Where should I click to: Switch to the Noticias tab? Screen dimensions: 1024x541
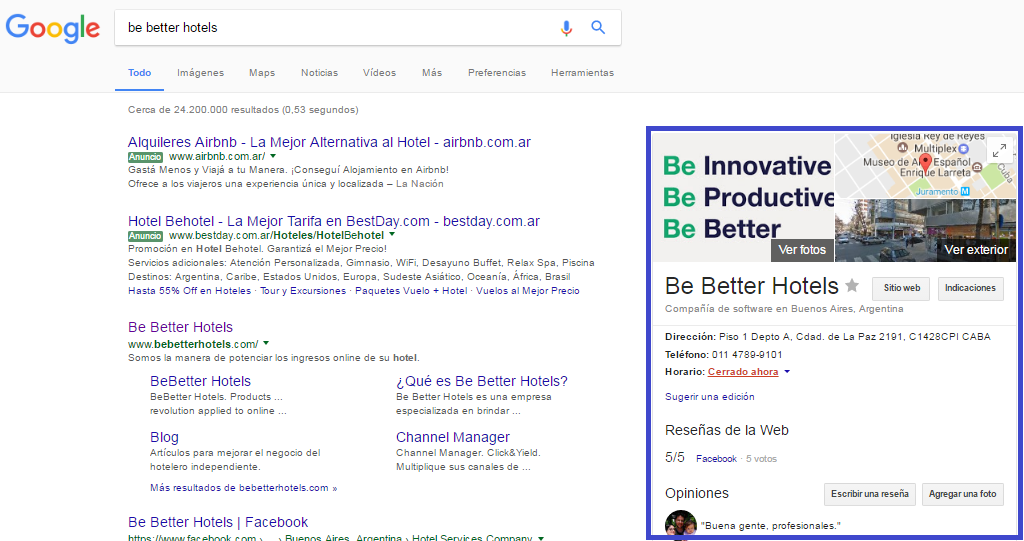(319, 73)
